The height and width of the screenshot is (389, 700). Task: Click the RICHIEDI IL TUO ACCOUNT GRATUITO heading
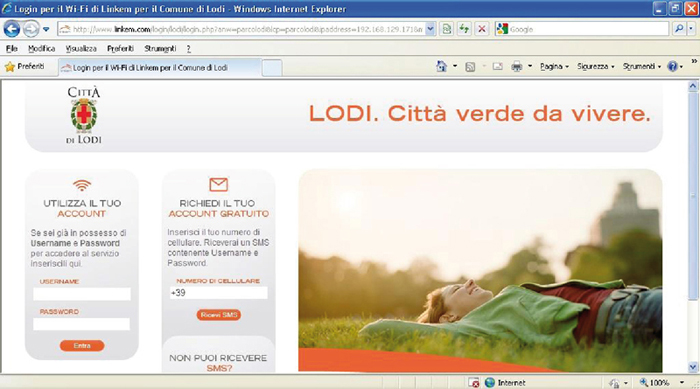click(218, 209)
